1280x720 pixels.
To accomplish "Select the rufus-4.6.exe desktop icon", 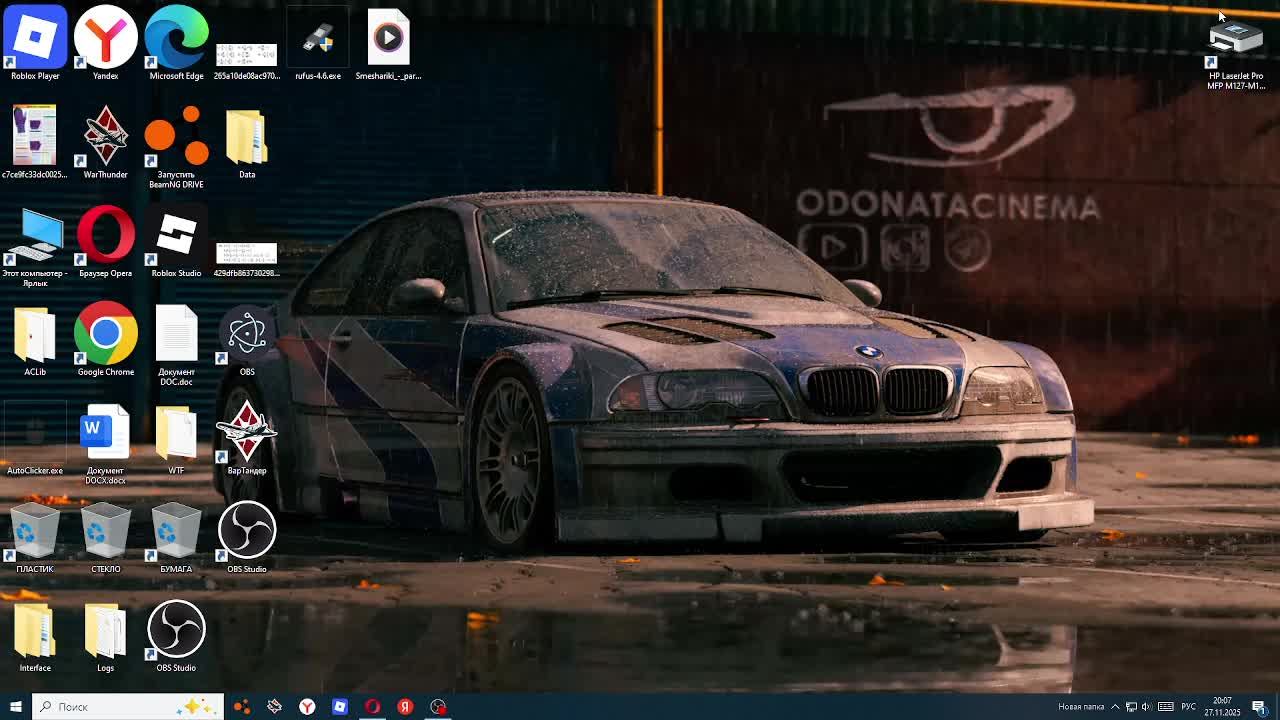I will pyautogui.click(x=318, y=43).
